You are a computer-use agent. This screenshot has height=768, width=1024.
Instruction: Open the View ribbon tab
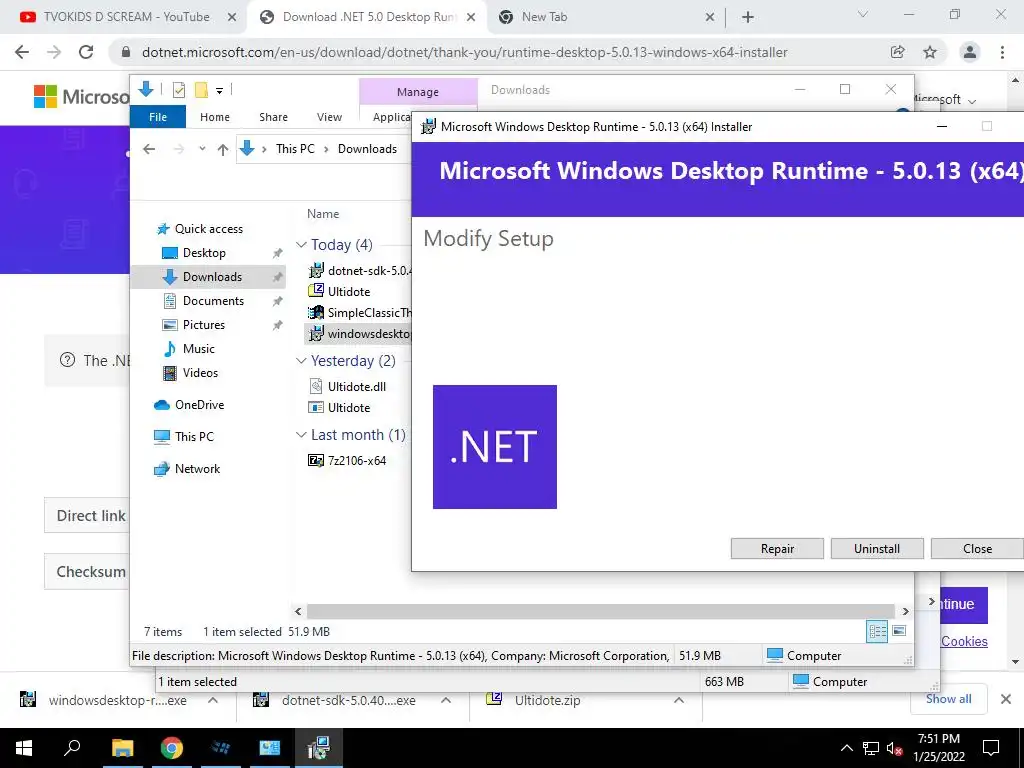click(x=329, y=117)
